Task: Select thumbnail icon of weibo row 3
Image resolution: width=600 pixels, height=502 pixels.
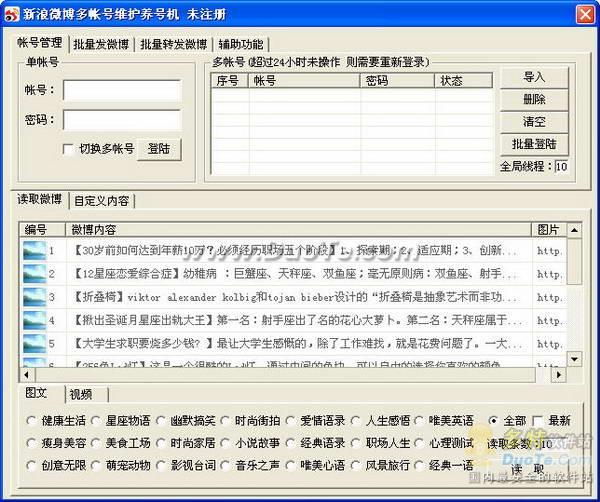Action: [x=34, y=297]
